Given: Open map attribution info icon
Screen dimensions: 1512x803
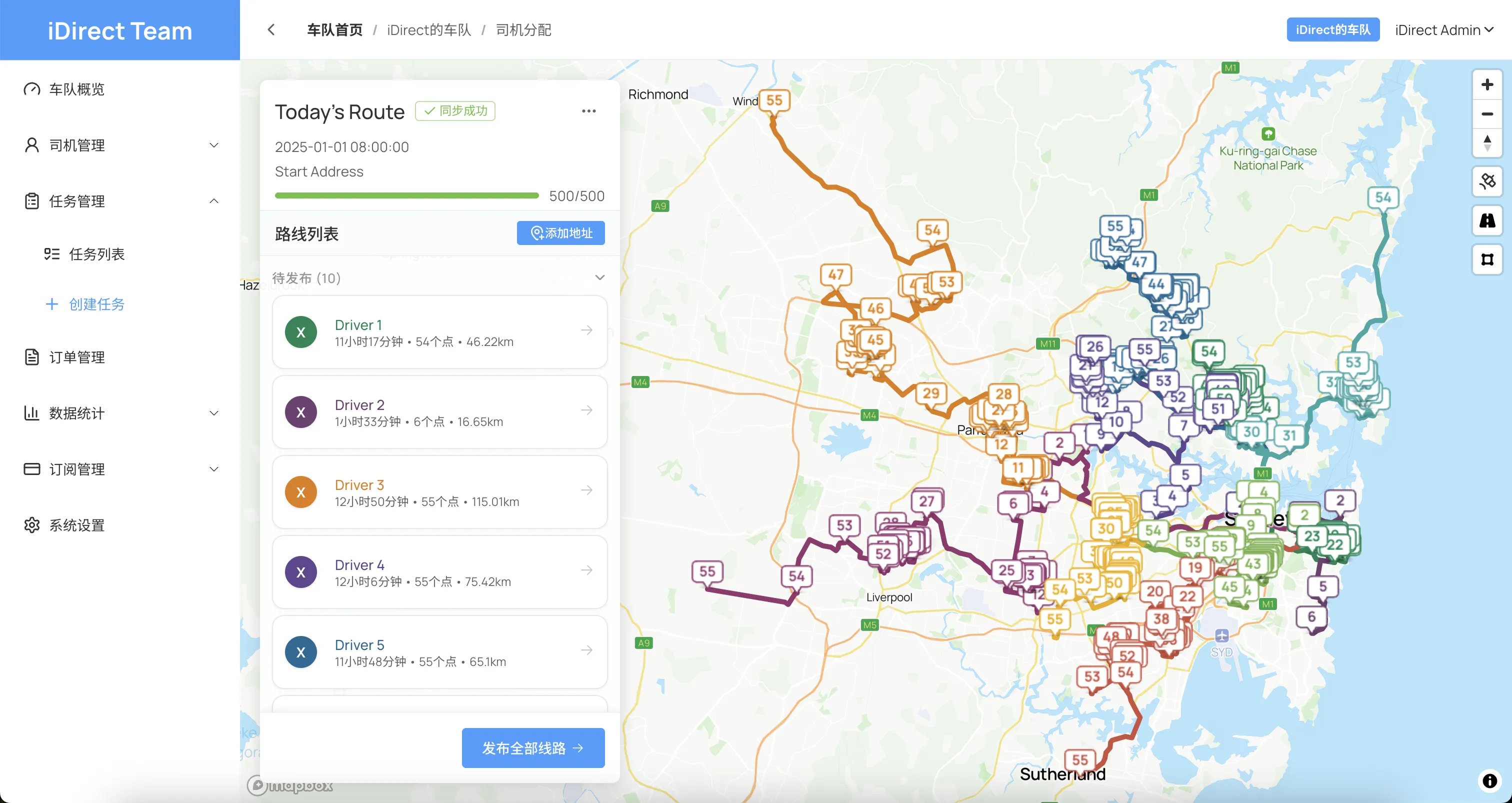Looking at the screenshot, I should [1489, 780].
